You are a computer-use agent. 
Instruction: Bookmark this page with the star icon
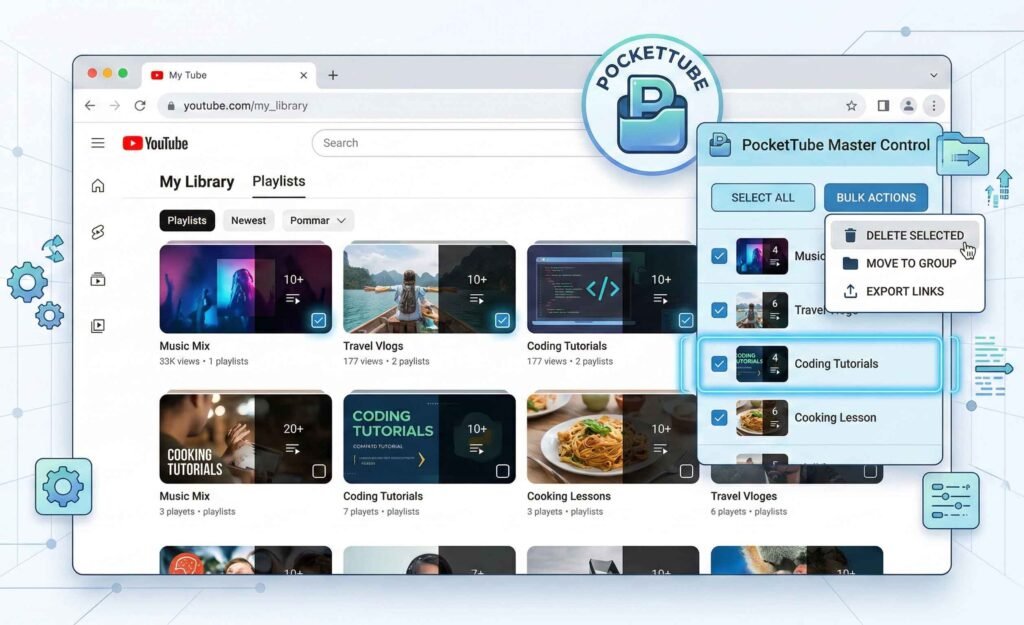pos(851,105)
